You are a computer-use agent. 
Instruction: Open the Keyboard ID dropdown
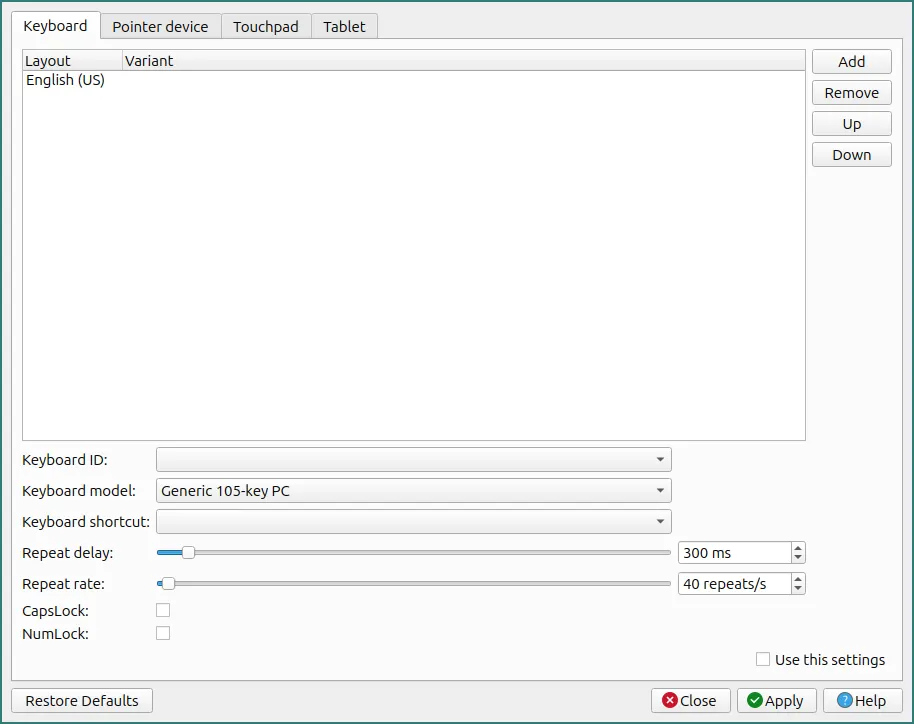[x=414, y=459]
